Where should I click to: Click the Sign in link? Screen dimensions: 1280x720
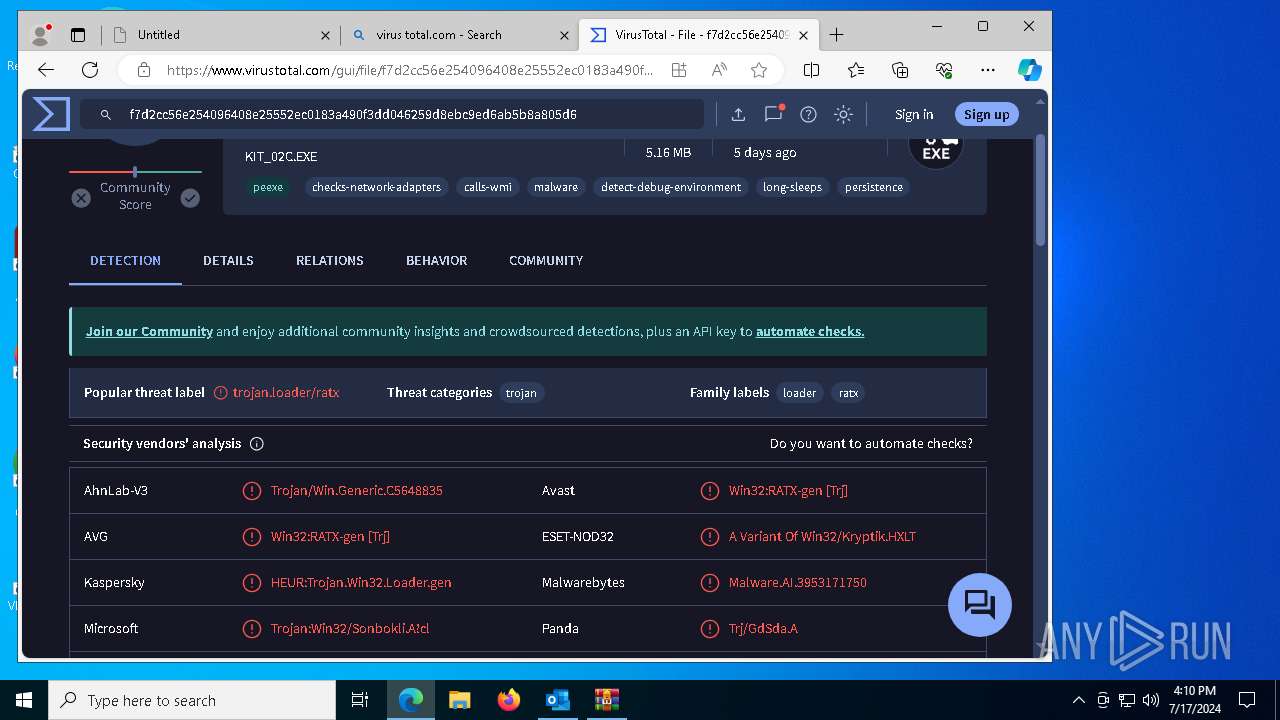[x=914, y=114]
